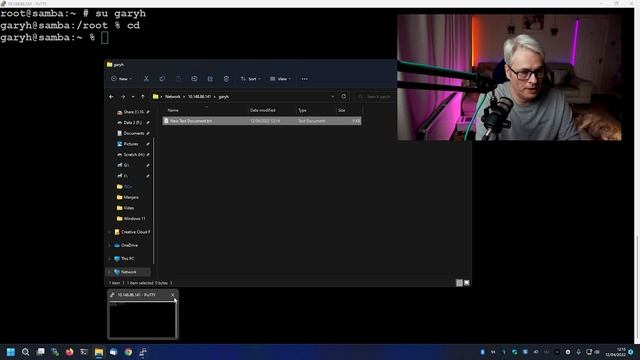This screenshot has width=640, height=360.
Task: Click the PuTTY icon on the taskbar
Action: [143, 352]
